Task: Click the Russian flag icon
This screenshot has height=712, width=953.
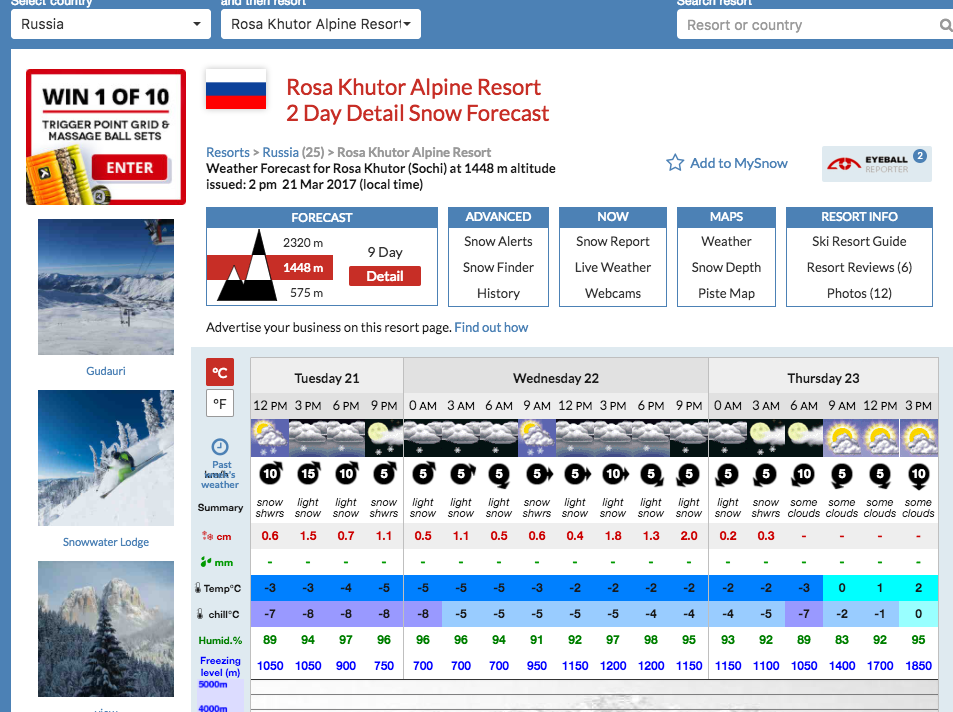Action: (x=236, y=90)
